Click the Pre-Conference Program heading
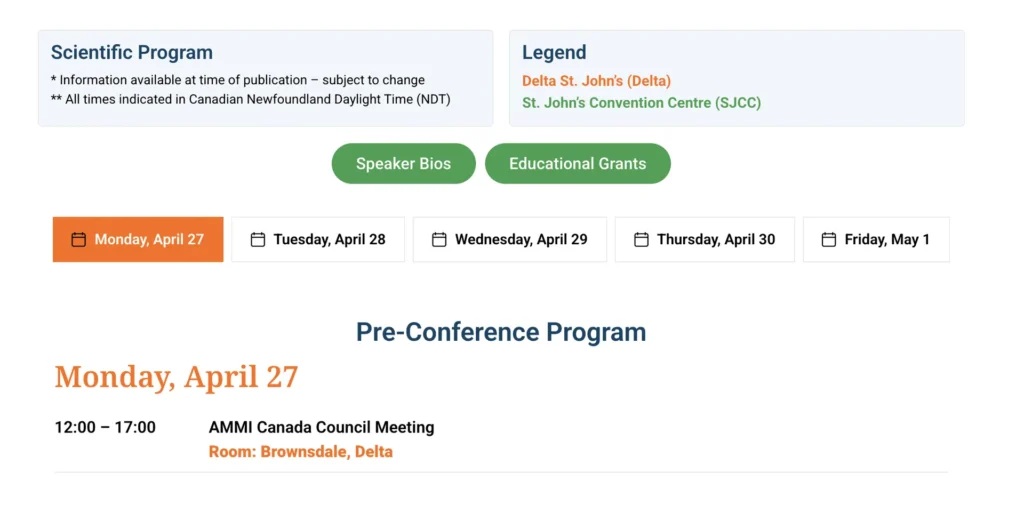This screenshot has width=1024, height=513. pyautogui.click(x=501, y=332)
